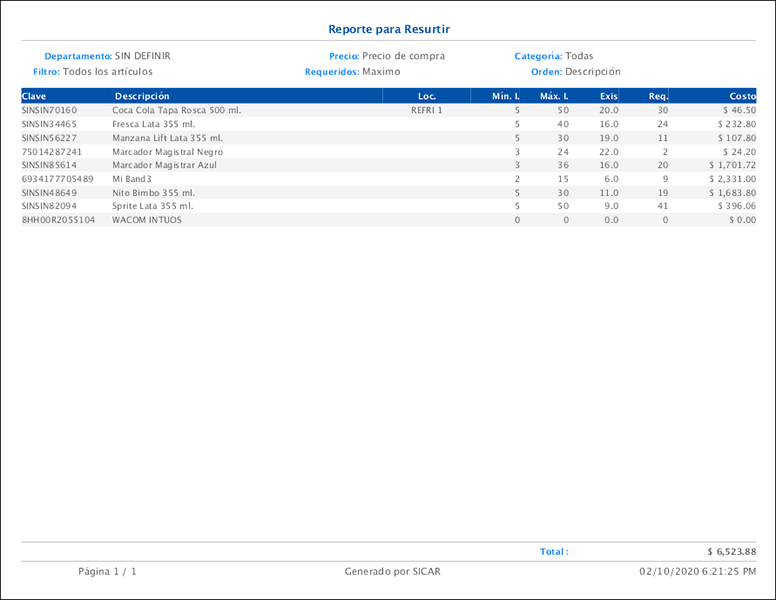Click the 'Clave' column header
This screenshot has height=600, width=776.
point(34,96)
